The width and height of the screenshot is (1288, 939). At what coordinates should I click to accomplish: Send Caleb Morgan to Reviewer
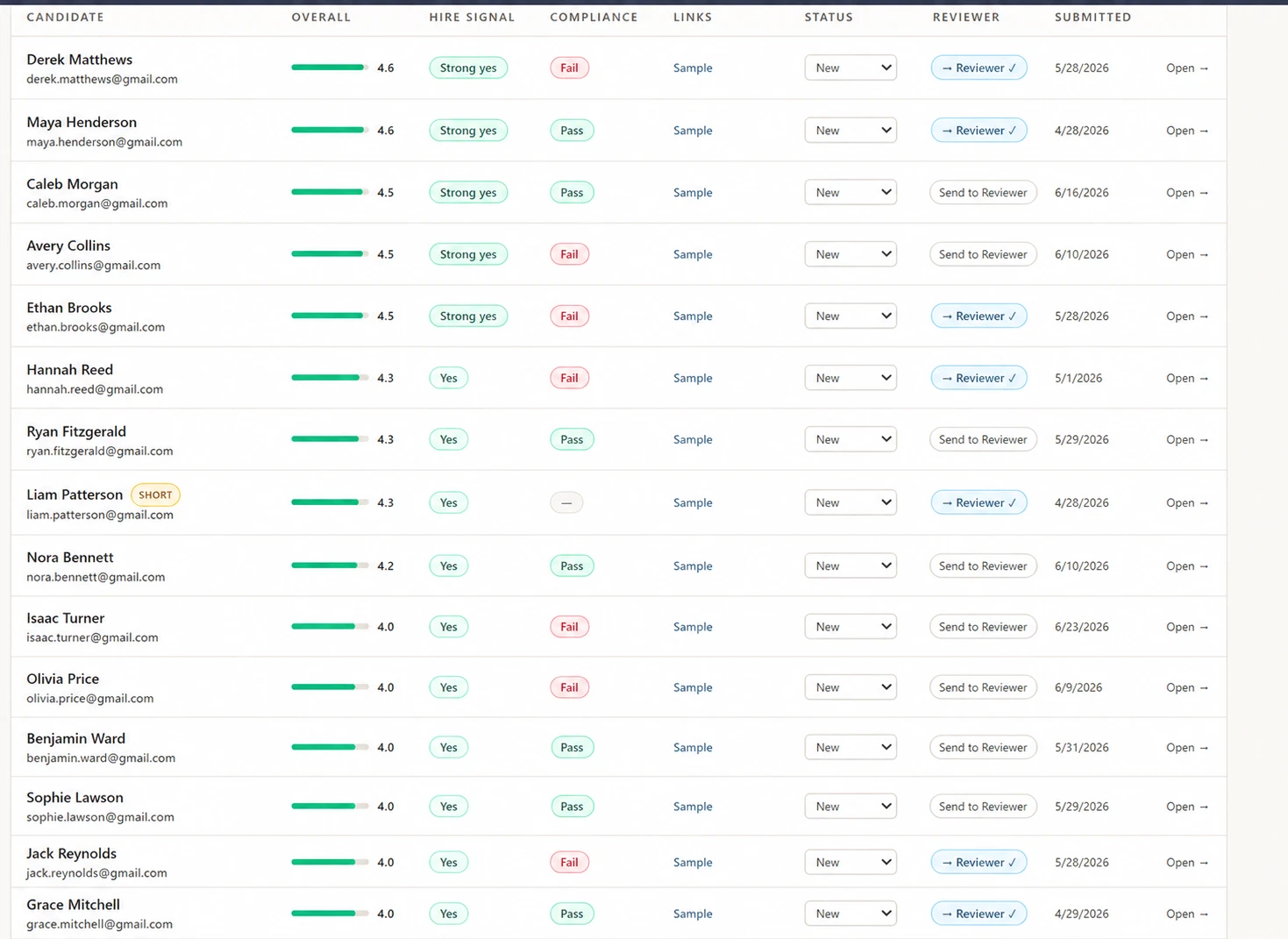983,192
